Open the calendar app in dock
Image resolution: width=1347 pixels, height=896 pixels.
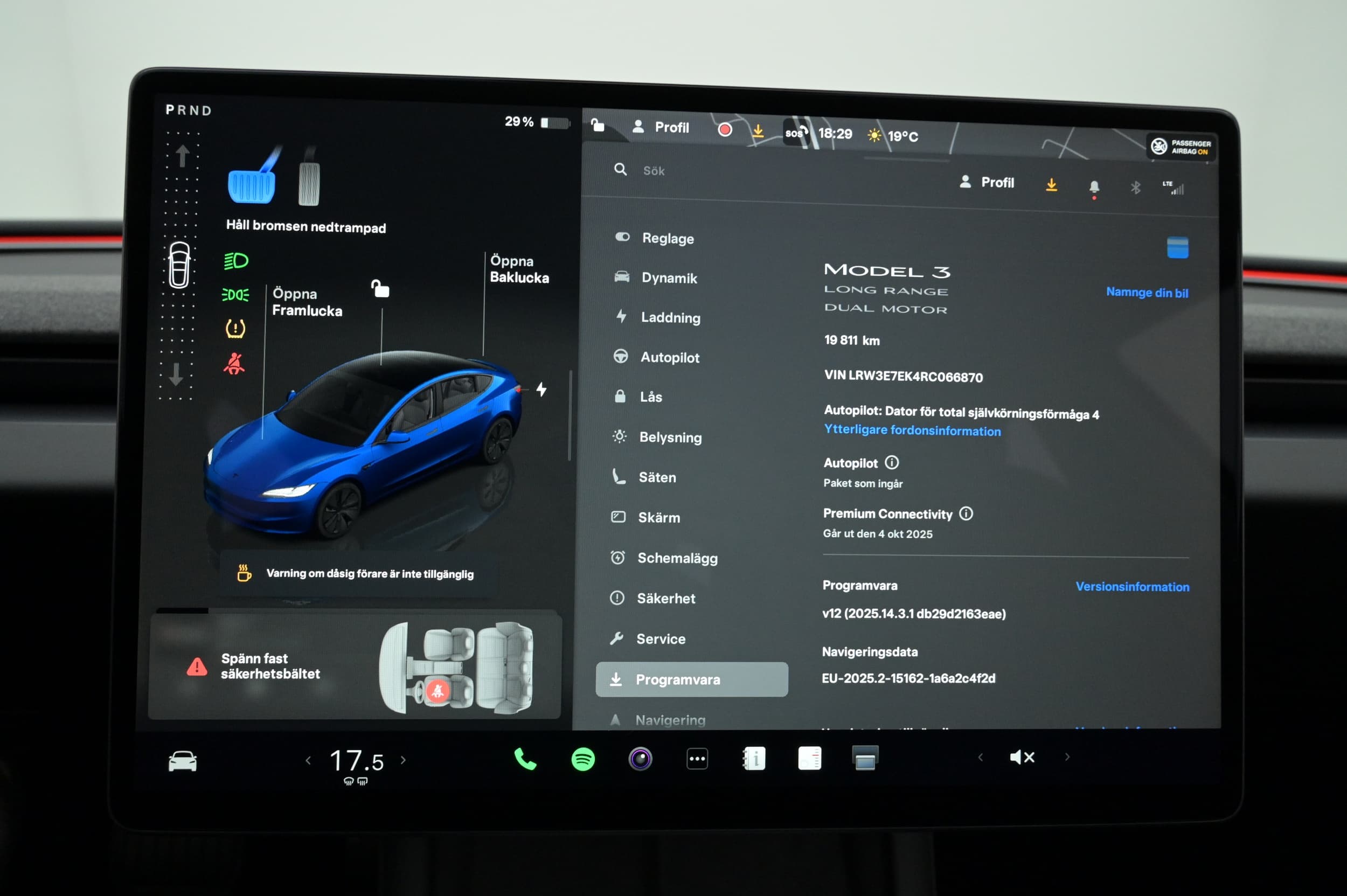[x=810, y=758]
